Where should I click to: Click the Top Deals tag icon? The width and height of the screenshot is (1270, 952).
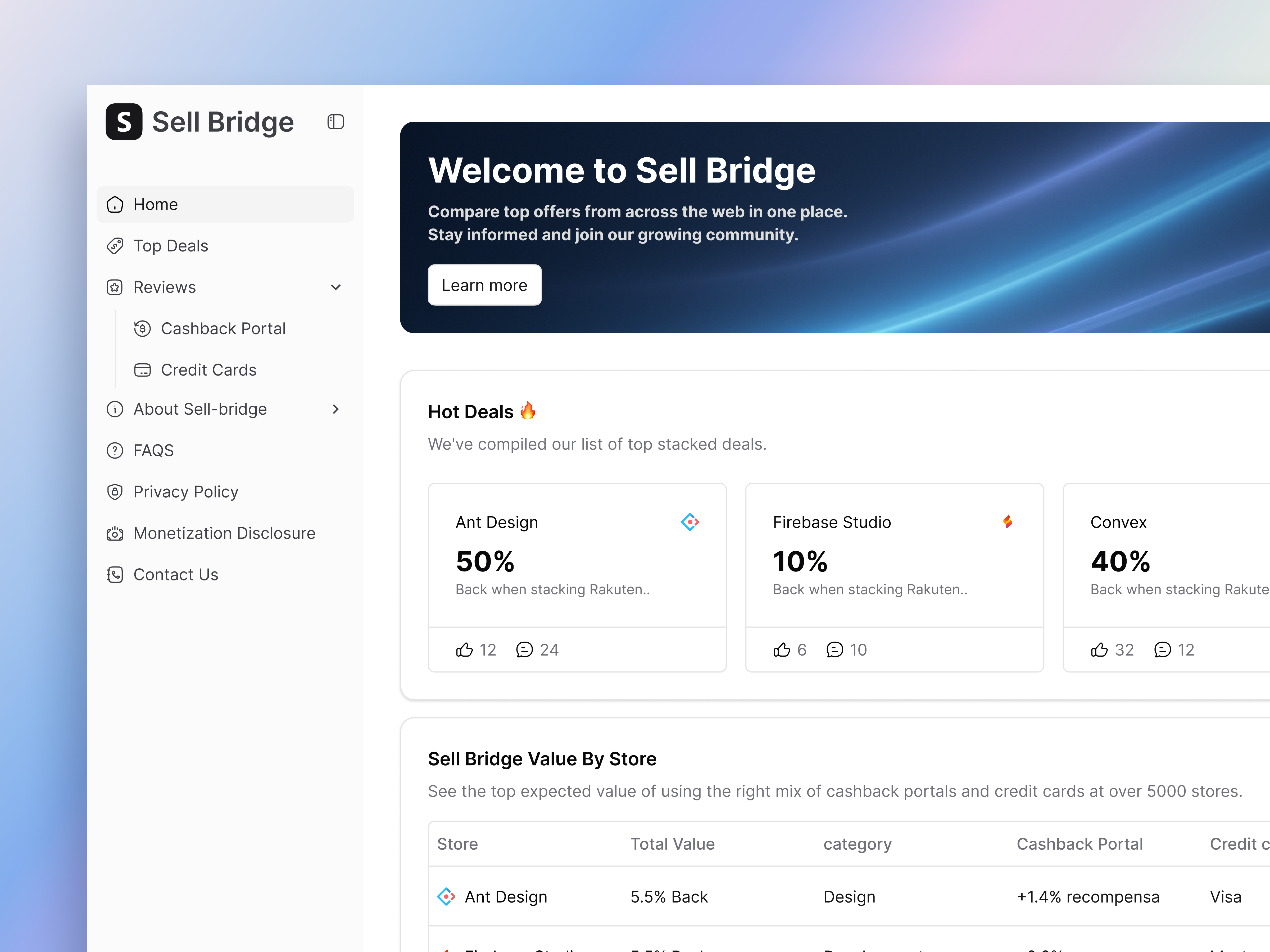pyautogui.click(x=115, y=246)
